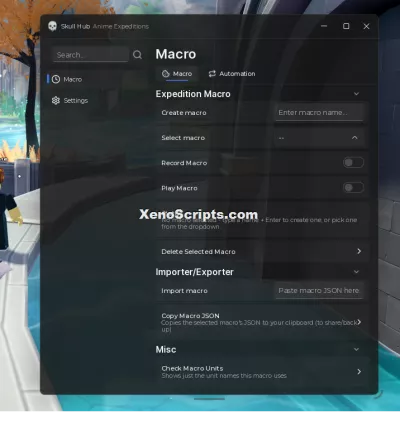The height and width of the screenshot is (428, 400).
Task: Enable the Record Macro toggle
Action: pos(353,163)
